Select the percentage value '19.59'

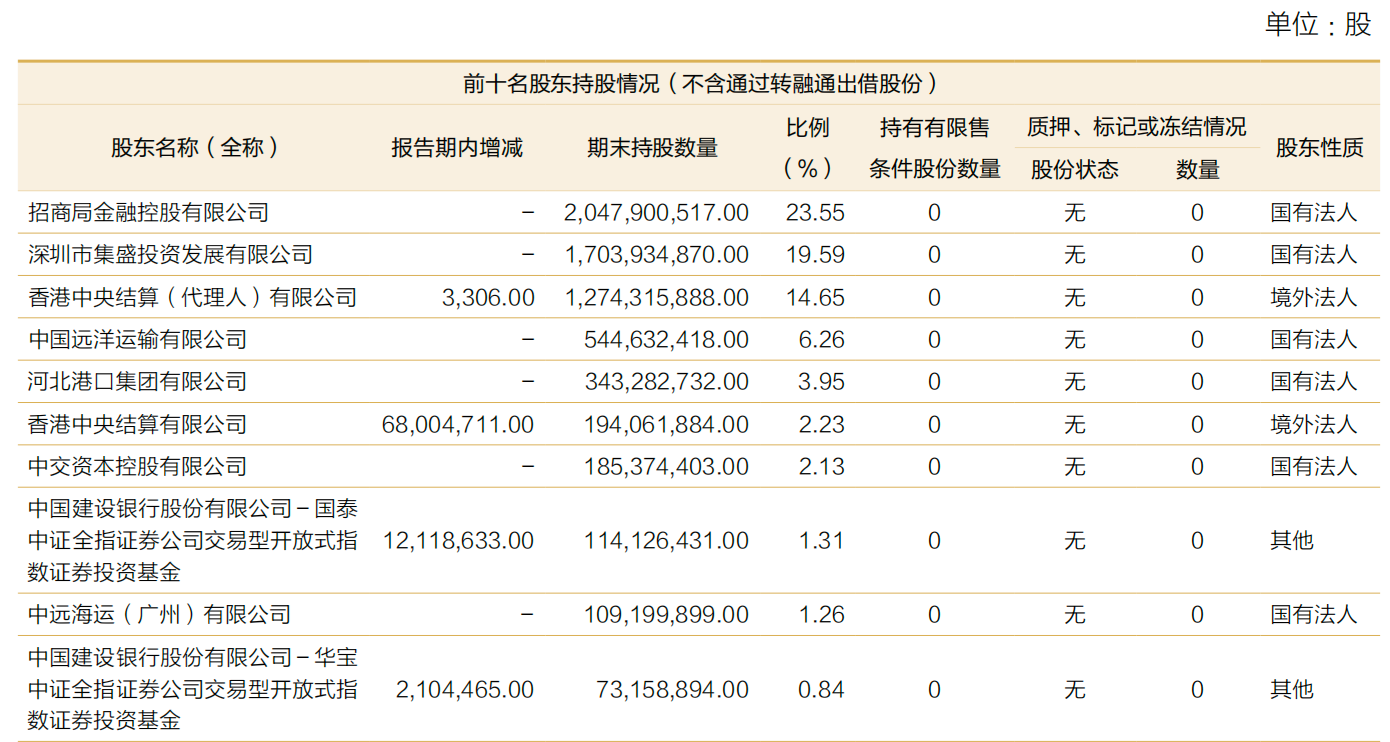point(815,255)
